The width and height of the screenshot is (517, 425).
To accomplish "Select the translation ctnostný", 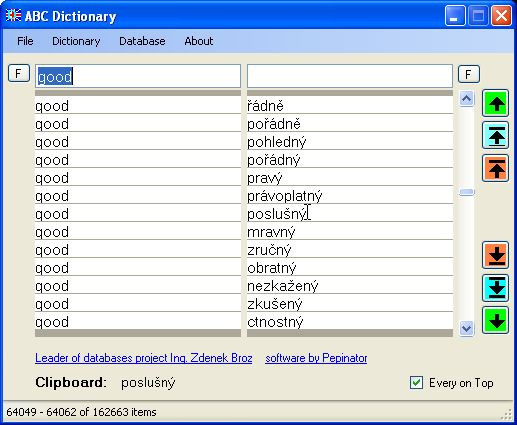I will click(350, 322).
